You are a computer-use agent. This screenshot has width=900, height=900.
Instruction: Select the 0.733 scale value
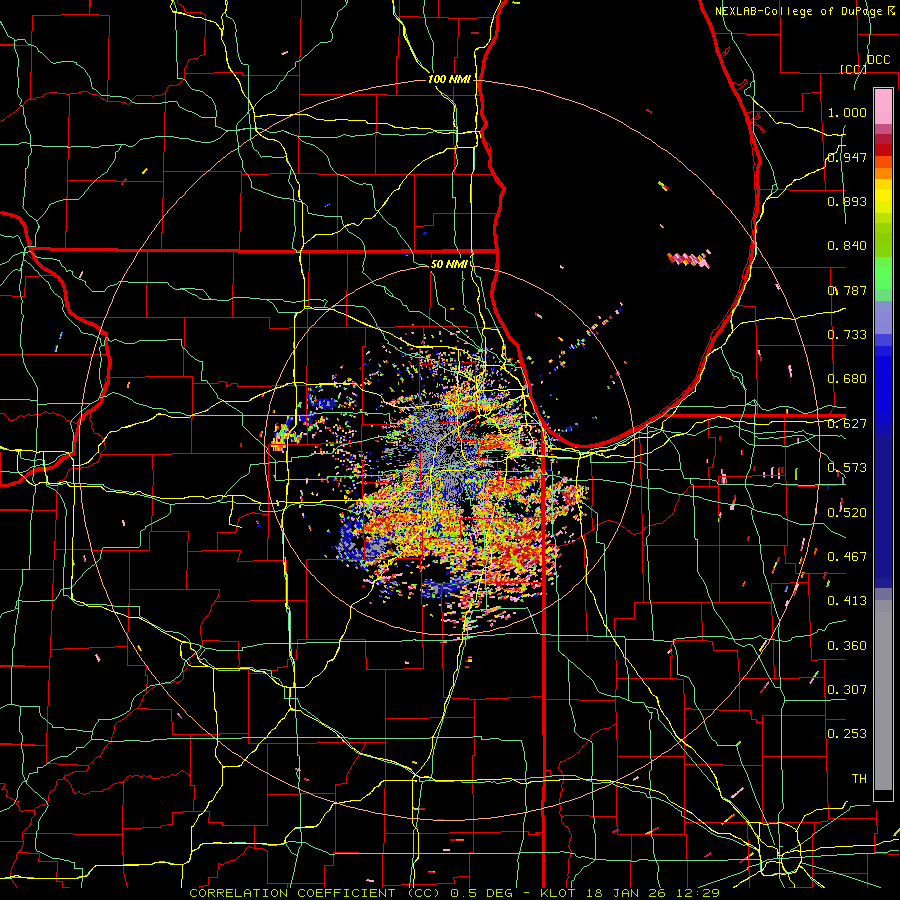(847, 335)
